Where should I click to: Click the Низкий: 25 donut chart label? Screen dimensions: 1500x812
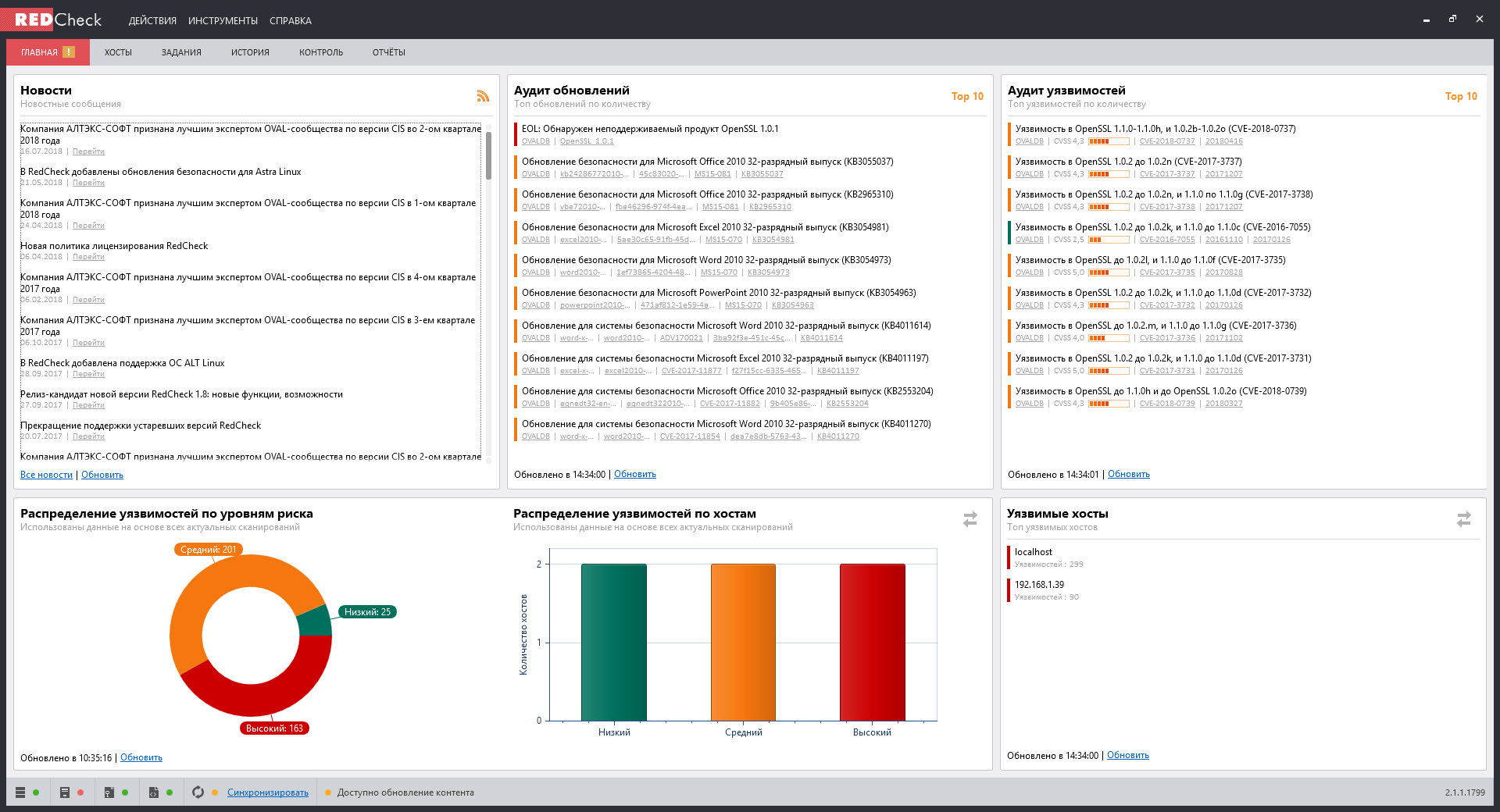point(367,612)
